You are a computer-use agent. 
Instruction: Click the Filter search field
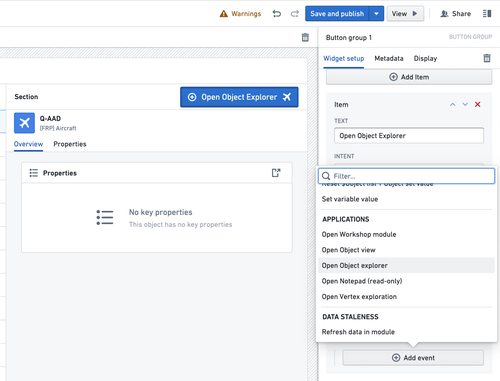click(406, 176)
